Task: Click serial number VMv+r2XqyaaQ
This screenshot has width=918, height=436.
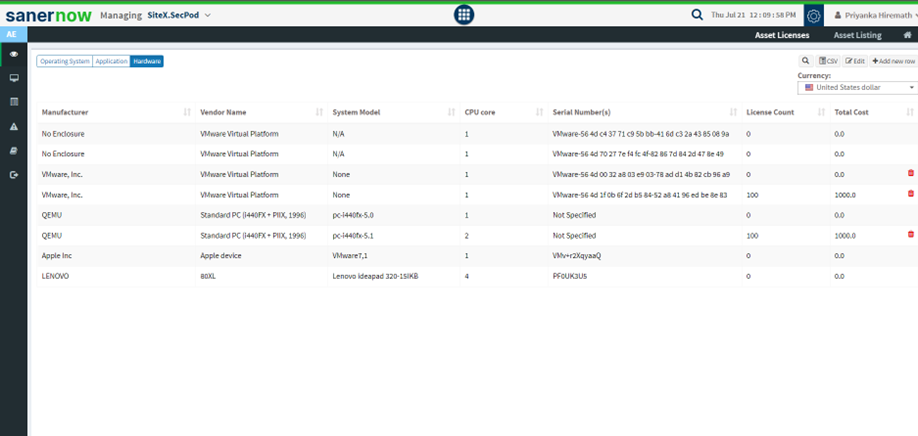Action: point(576,256)
